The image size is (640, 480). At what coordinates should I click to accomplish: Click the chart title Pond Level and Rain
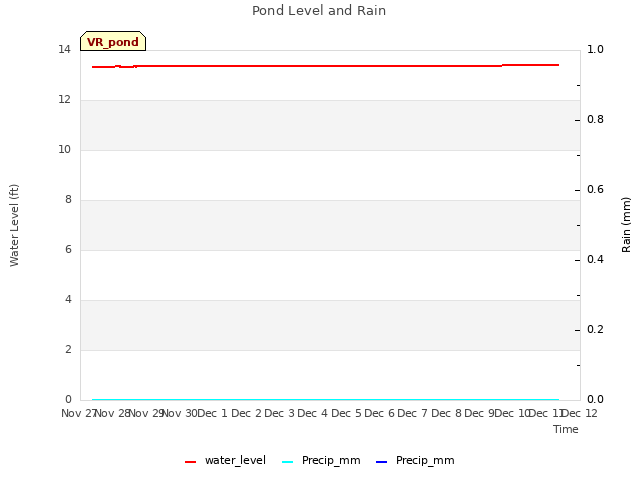(319, 11)
